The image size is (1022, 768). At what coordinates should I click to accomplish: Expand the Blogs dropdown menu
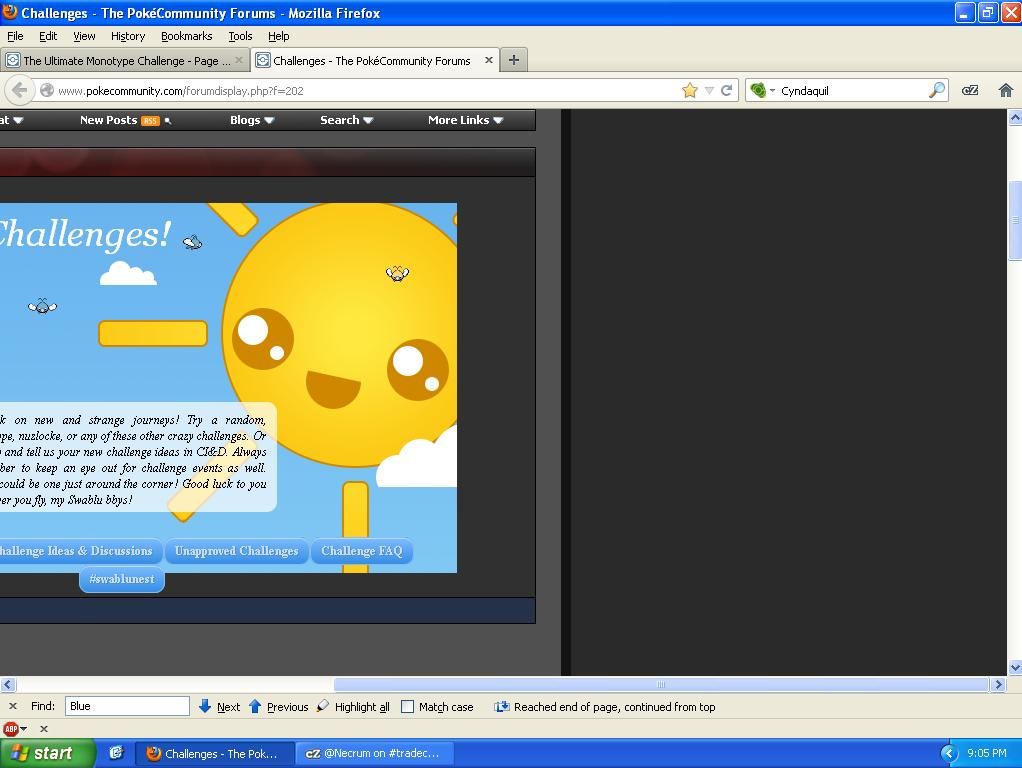(252, 120)
